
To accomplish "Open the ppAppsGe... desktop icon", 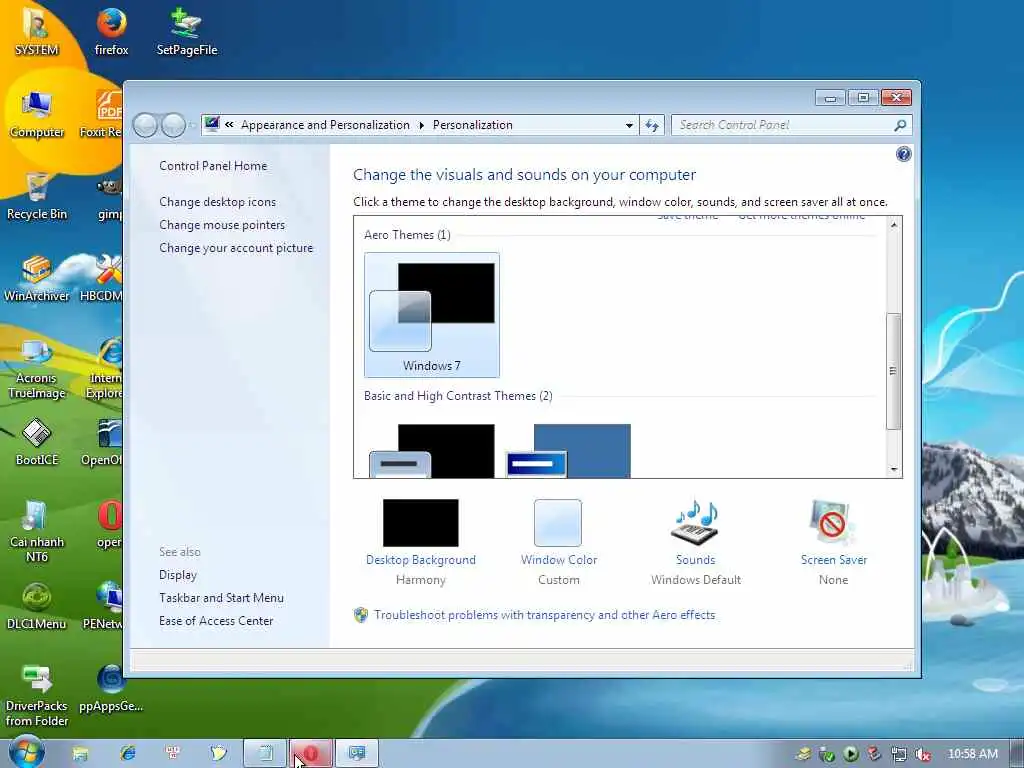I will tap(111, 688).
